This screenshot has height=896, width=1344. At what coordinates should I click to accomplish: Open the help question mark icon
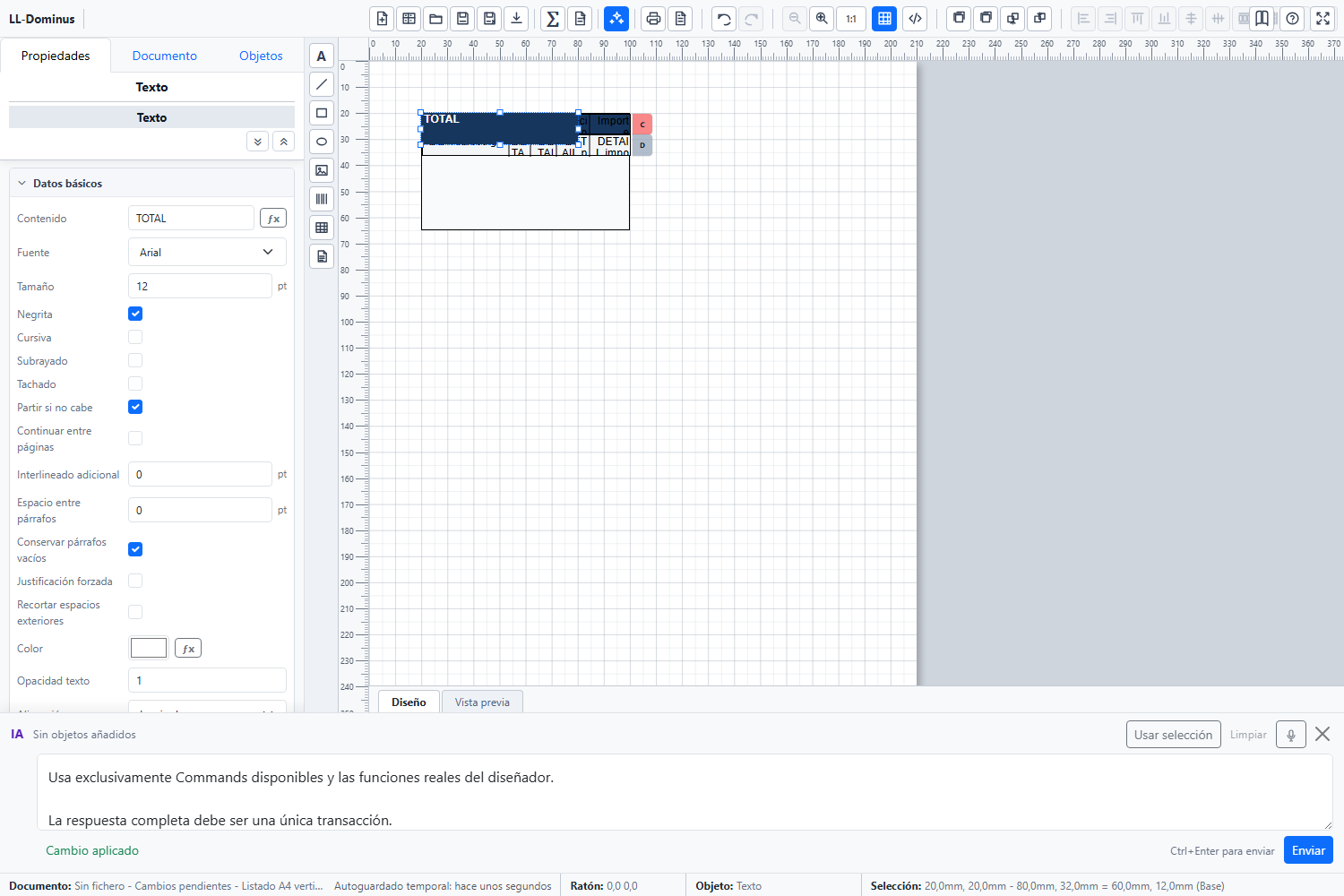(x=1292, y=19)
